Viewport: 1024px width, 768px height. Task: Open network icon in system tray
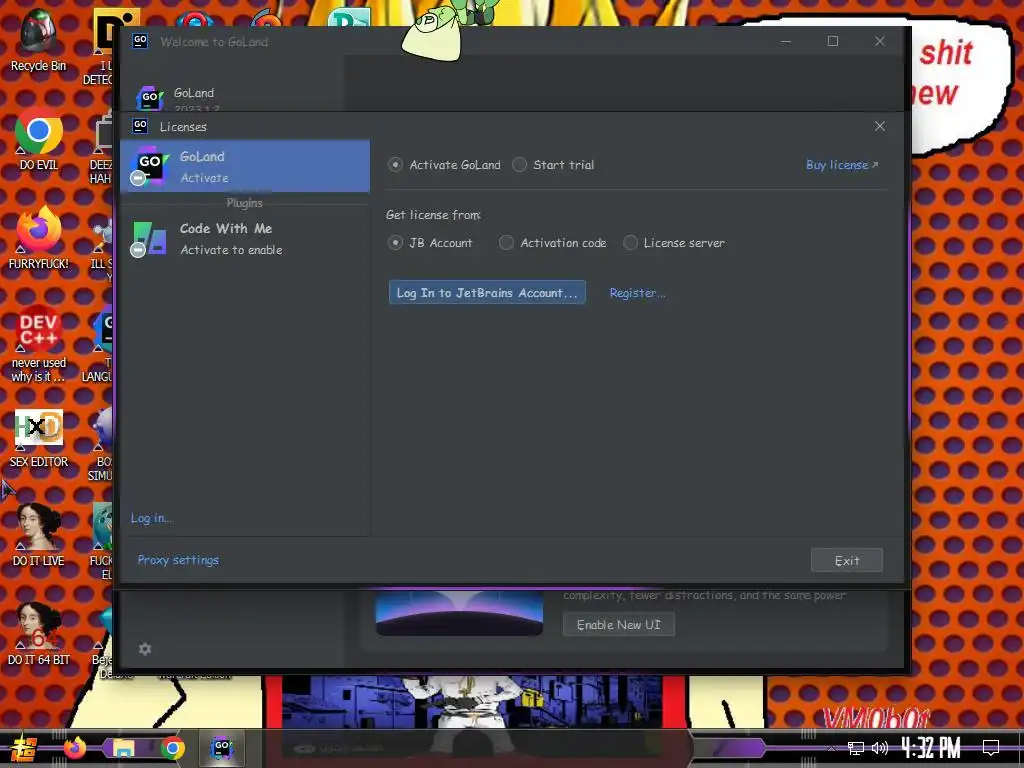[856, 748]
